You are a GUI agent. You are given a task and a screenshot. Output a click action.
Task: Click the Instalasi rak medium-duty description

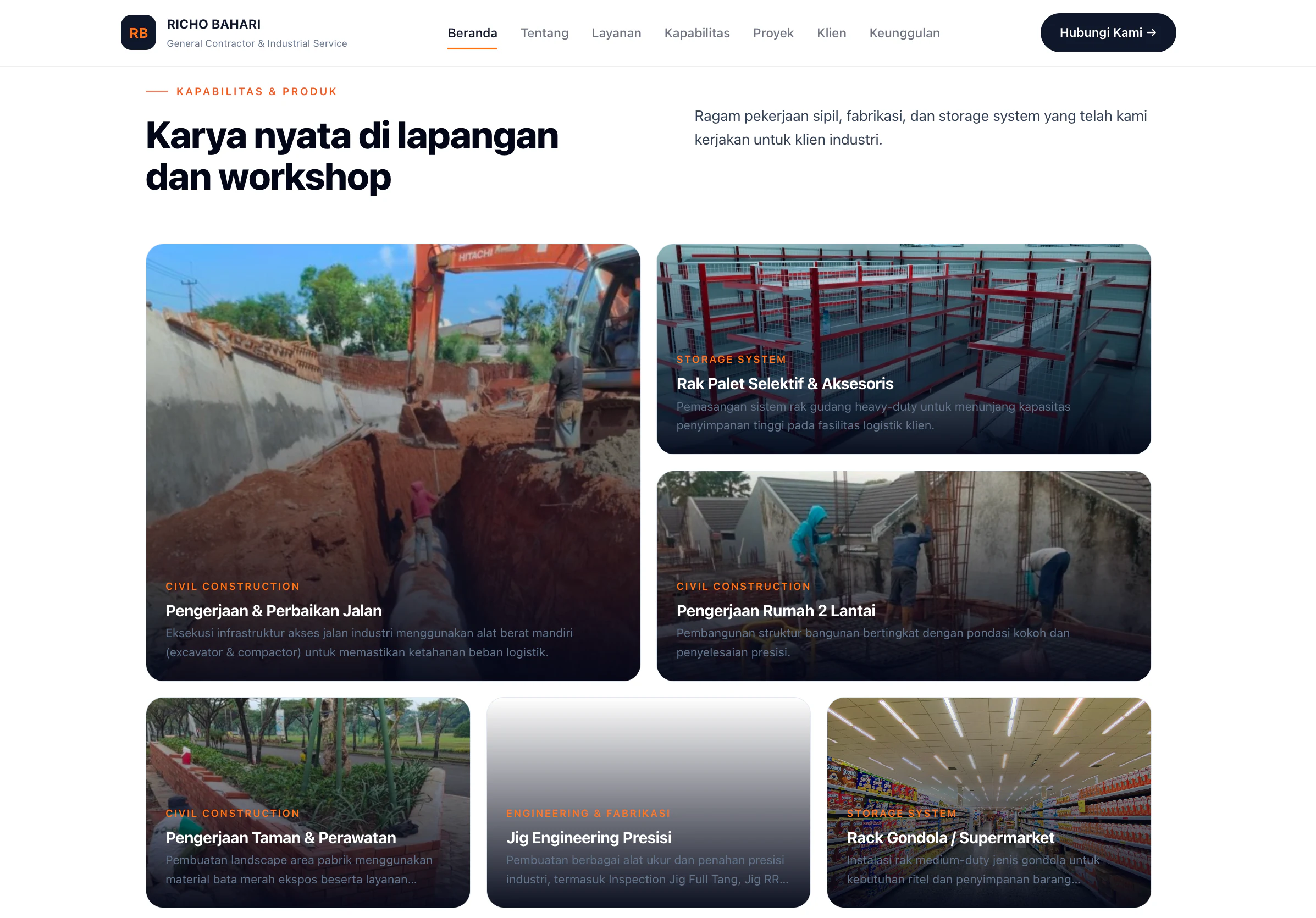pyautogui.click(x=973, y=869)
